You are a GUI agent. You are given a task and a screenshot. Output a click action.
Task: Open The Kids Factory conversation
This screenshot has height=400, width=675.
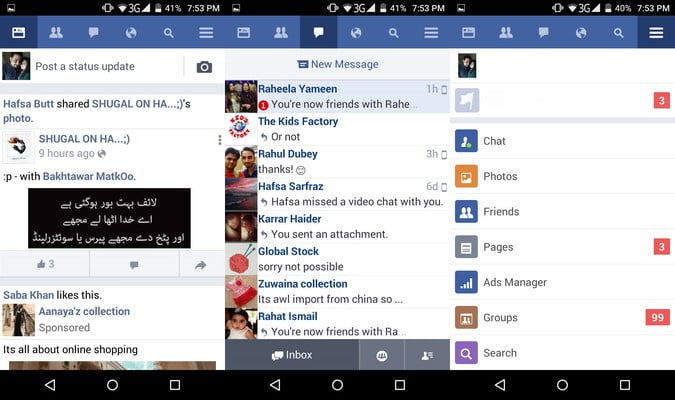(x=338, y=129)
